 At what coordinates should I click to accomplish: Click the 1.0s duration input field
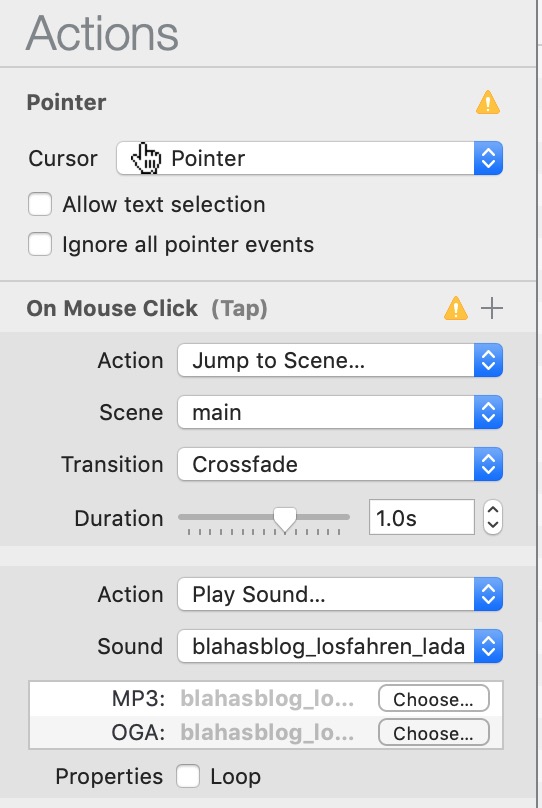click(421, 517)
